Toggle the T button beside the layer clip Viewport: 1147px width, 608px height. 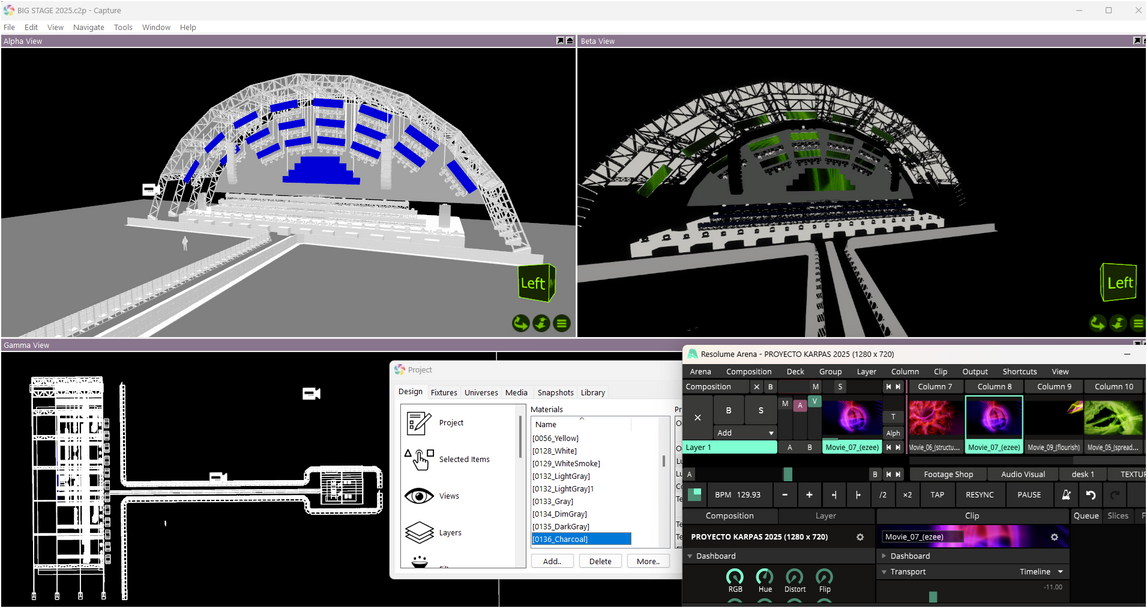tap(893, 416)
